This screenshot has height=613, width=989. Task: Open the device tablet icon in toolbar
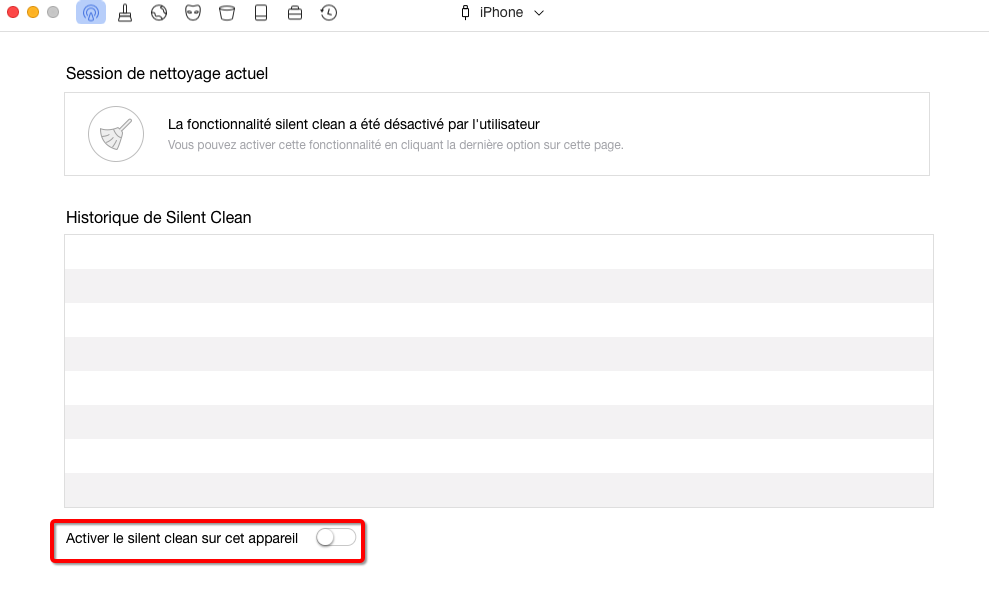tap(260, 13)
